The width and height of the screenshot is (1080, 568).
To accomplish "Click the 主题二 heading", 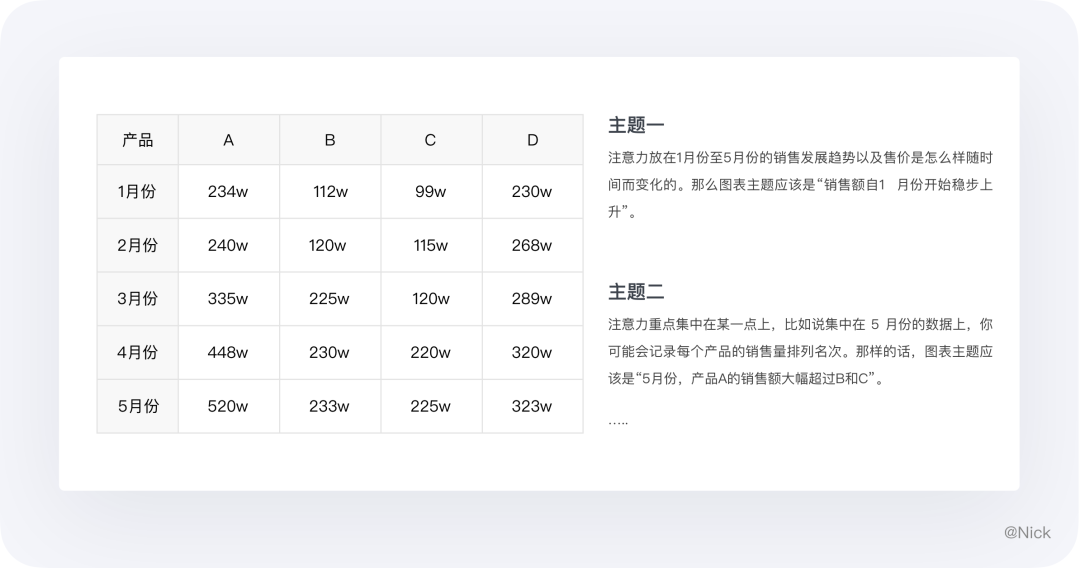I will click(636, 292).
